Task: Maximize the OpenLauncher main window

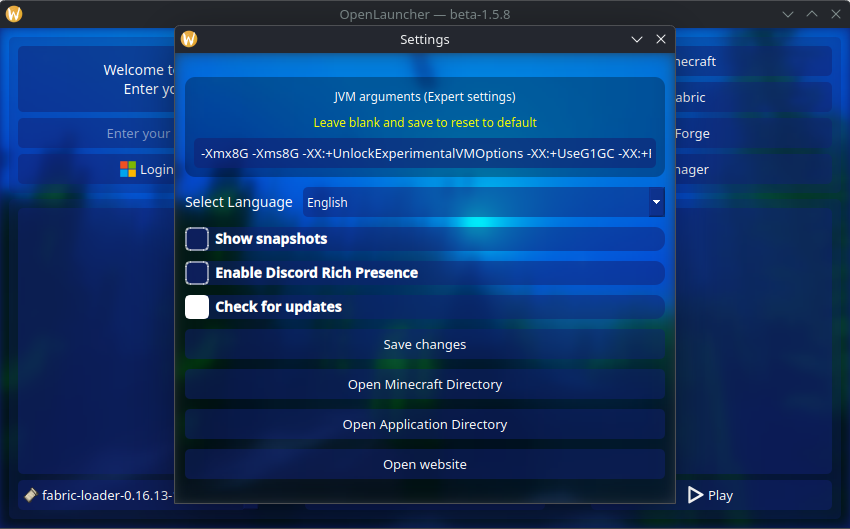Action: [812, 14]
